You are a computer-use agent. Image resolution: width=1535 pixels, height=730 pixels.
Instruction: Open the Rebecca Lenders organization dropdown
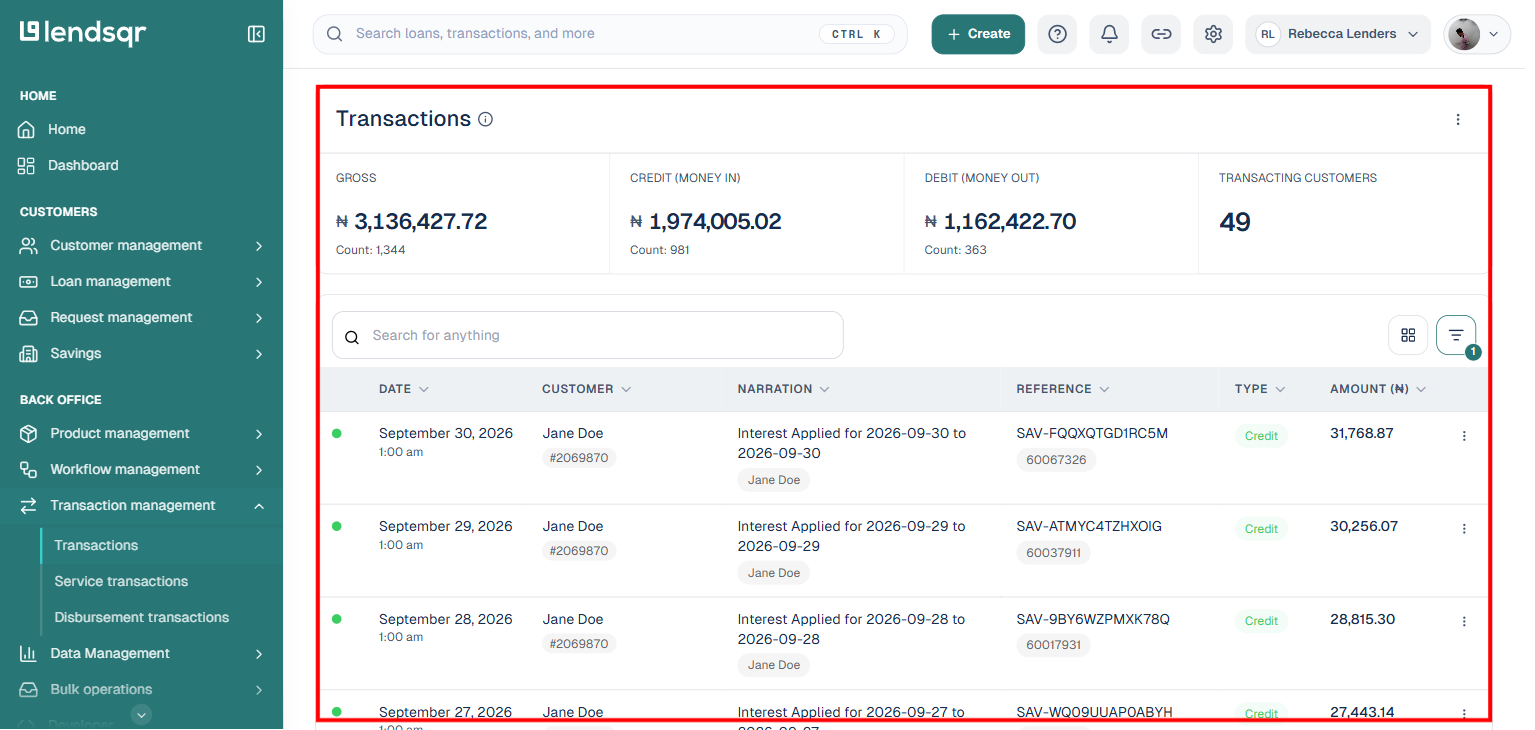(x=1338, y=34)
